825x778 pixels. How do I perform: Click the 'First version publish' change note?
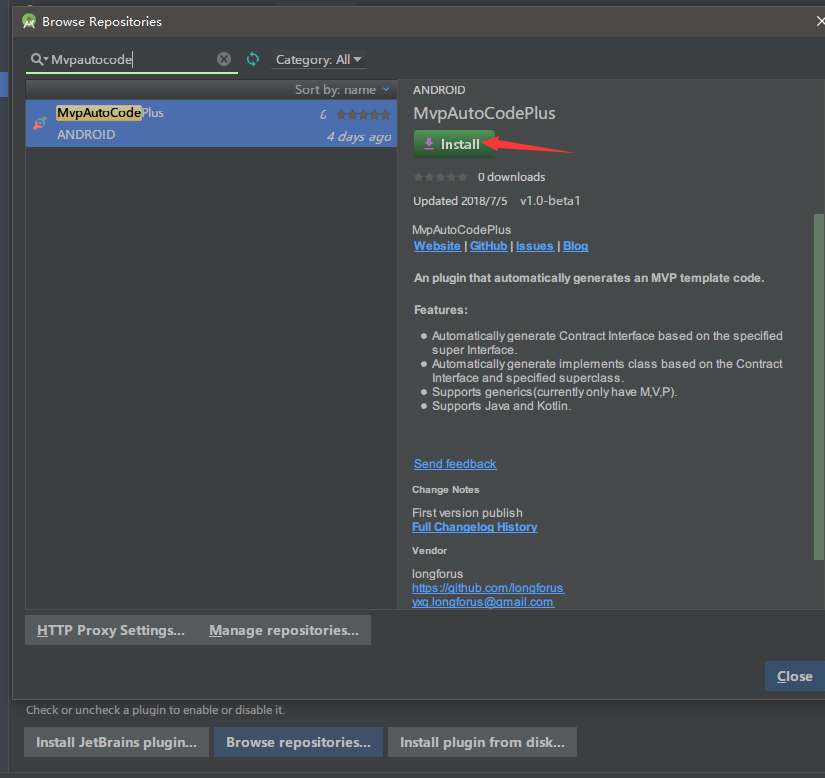pyautogui.click(x=467, y=512)
